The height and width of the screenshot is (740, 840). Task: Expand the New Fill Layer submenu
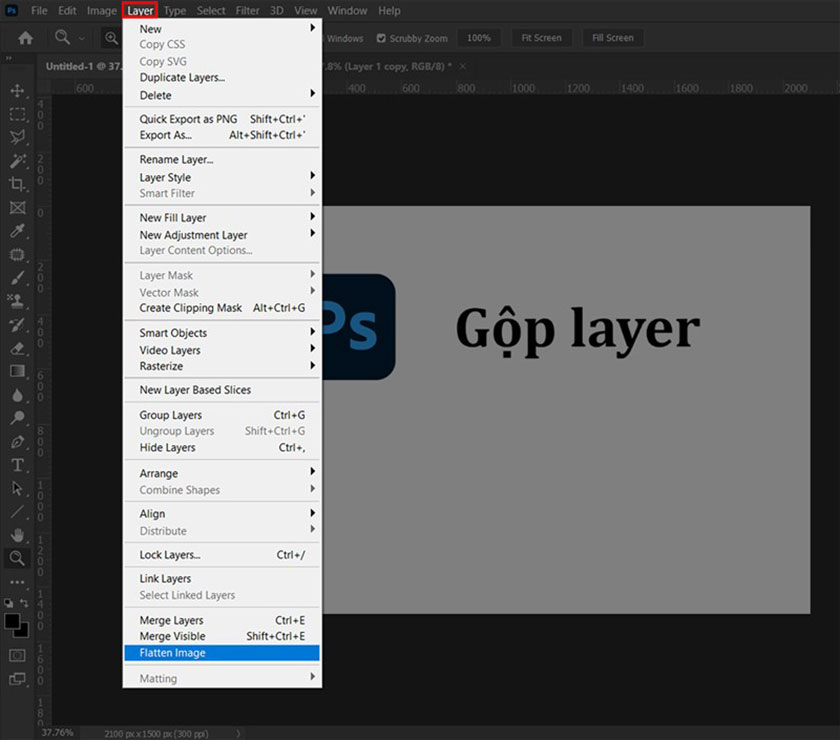222,218
